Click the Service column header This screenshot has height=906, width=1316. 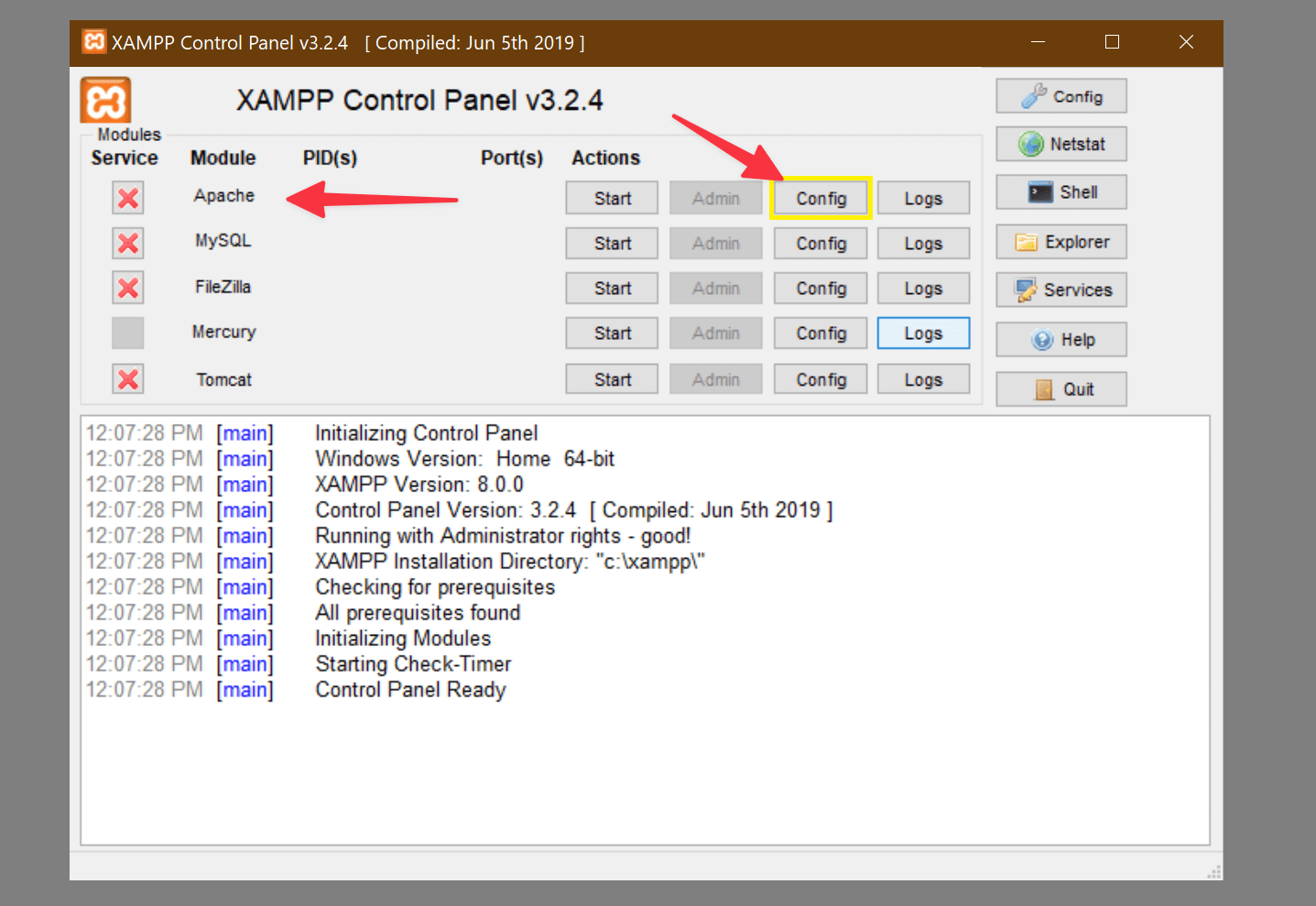pos(124,158)
